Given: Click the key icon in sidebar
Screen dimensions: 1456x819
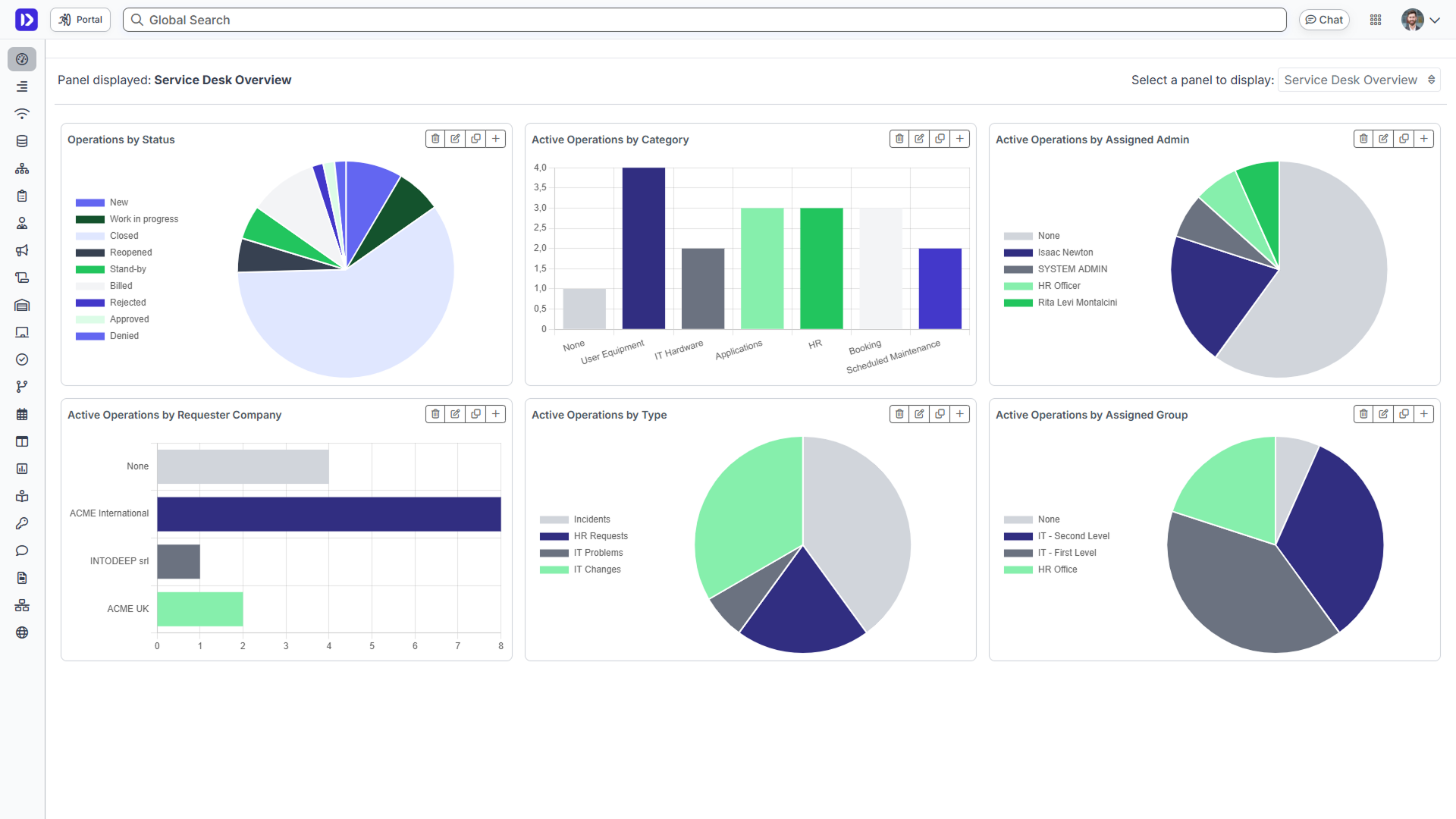Looking at the screenshot, I should (x=22, y=523).
